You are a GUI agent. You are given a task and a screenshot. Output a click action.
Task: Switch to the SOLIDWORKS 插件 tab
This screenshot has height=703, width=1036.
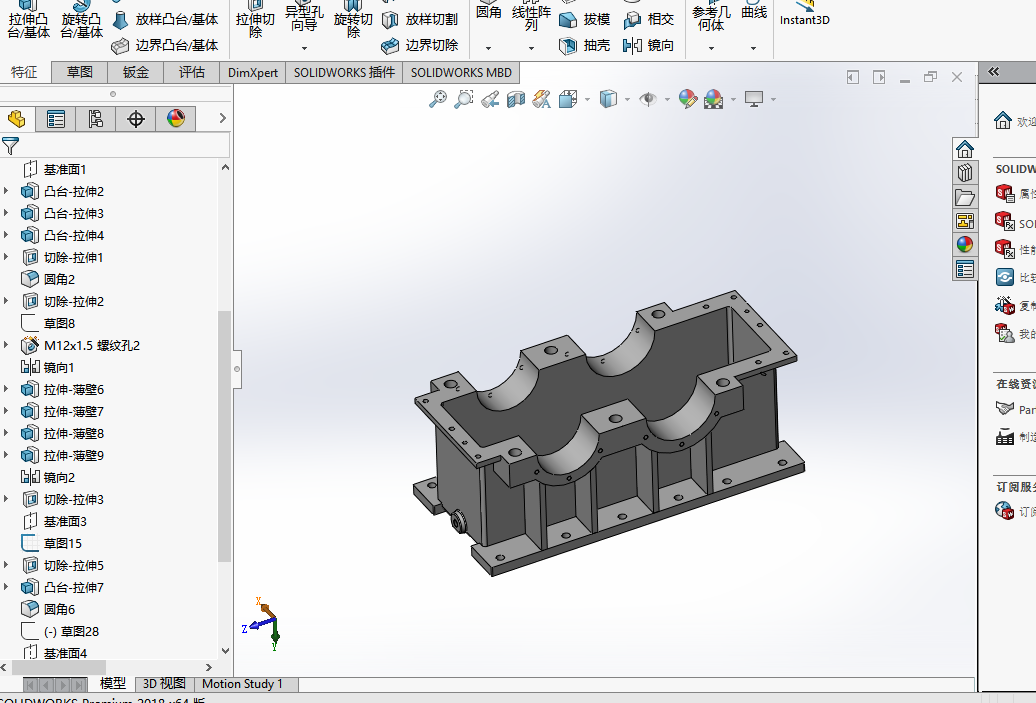tap(344, 73)
